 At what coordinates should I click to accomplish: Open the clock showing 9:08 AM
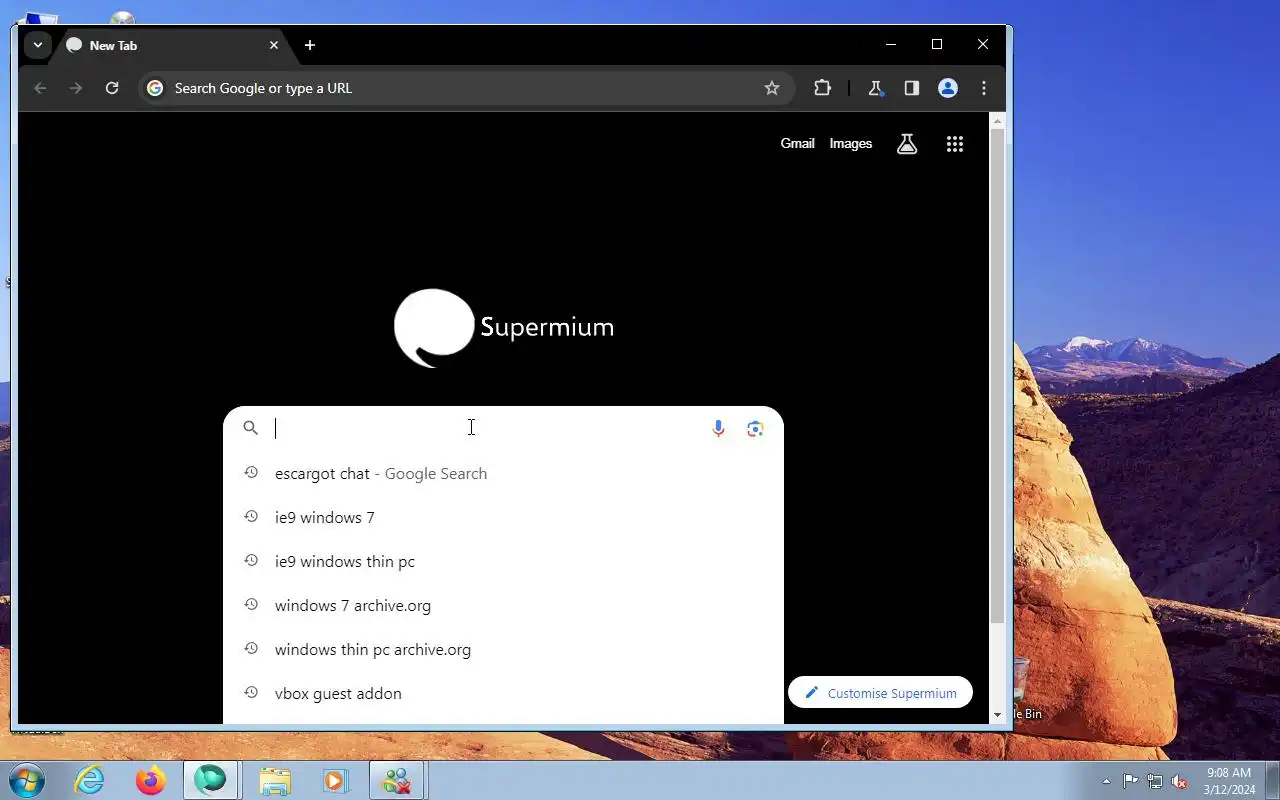click(1229, 781)
